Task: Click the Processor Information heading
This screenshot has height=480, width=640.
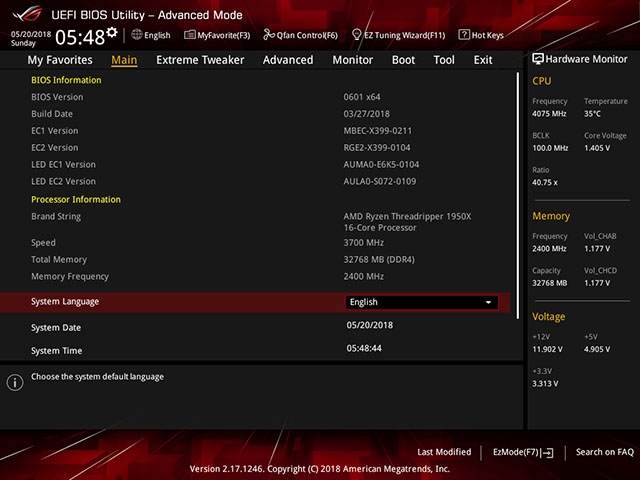Action: 76,200
